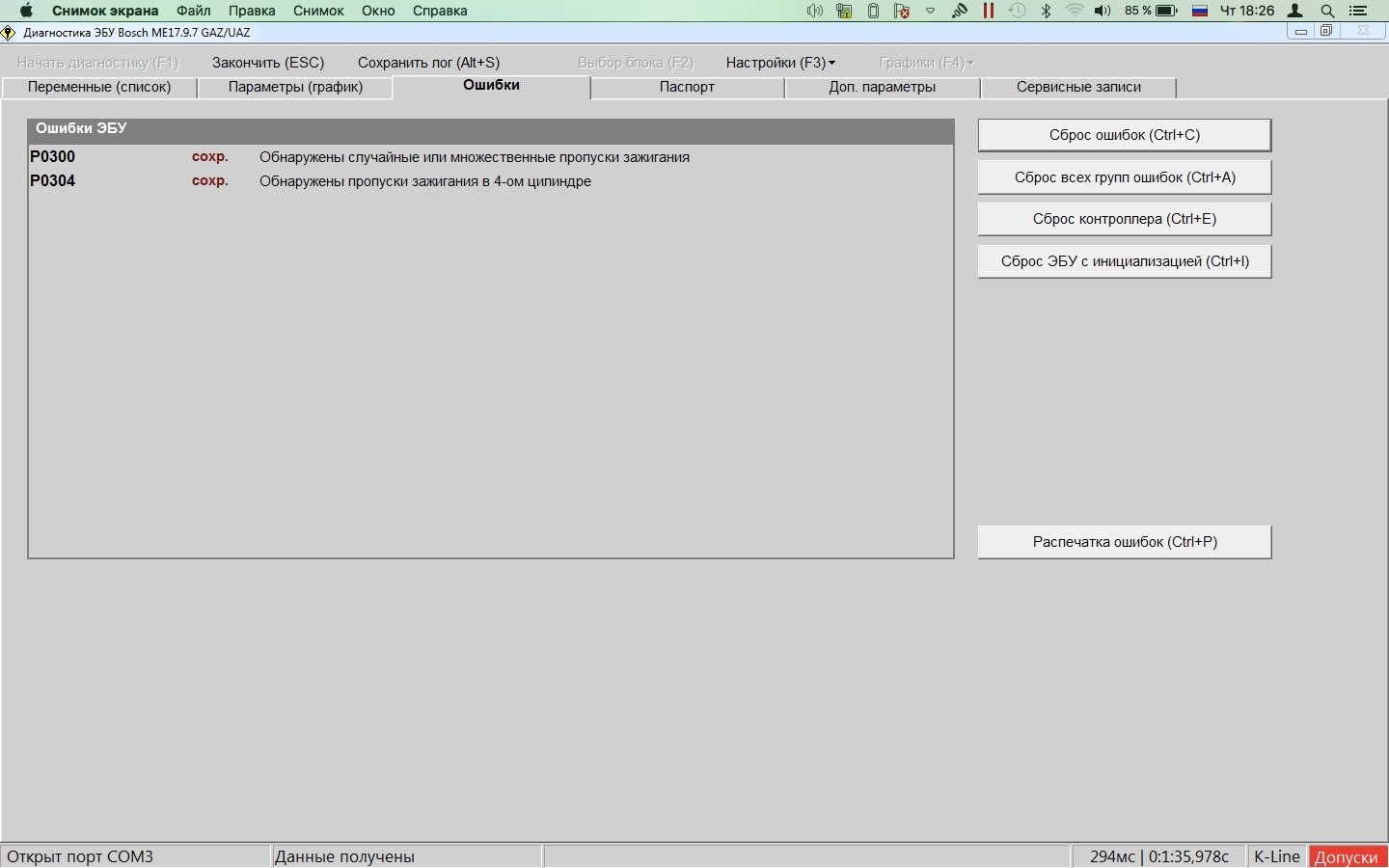Screen dimensions: 1389x868
Task: Click the leftmost sound waves menu bar icon
Action: point(815,11)
